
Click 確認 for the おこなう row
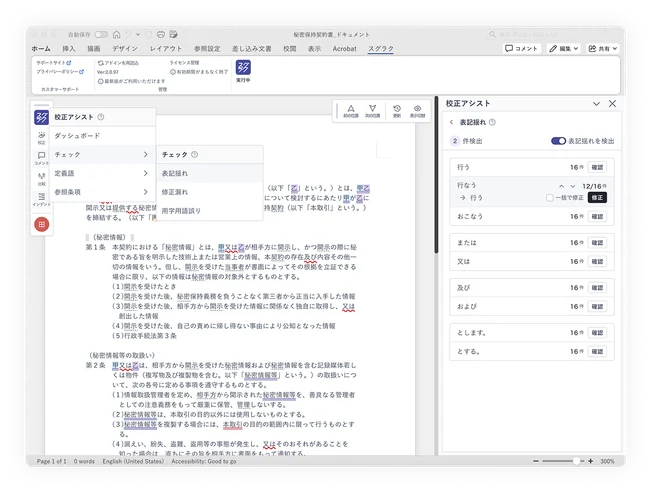(597, 217)
